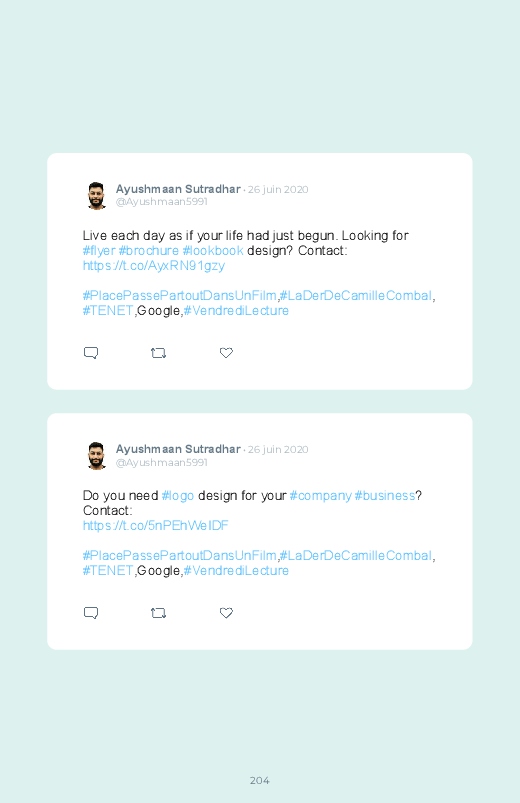
Task: Click @Ayushmaan5991 handle on the second tweet
Action: coord(161,462)
